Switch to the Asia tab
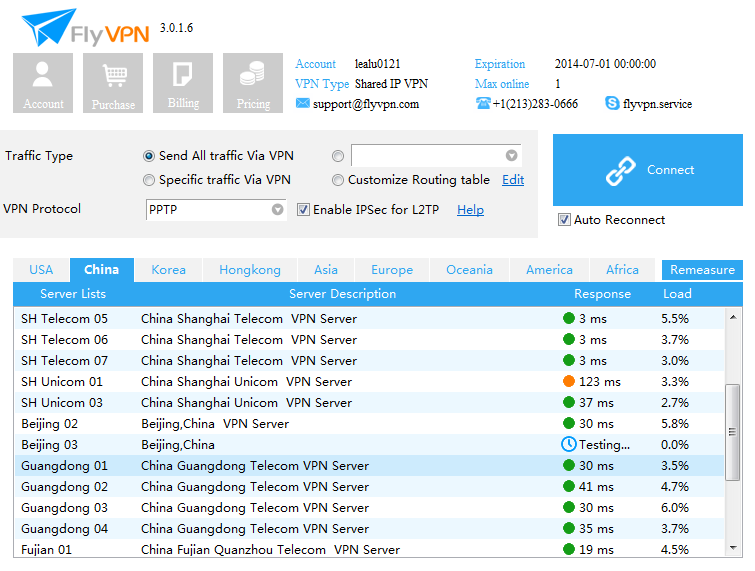 click(x=326, y=270)
